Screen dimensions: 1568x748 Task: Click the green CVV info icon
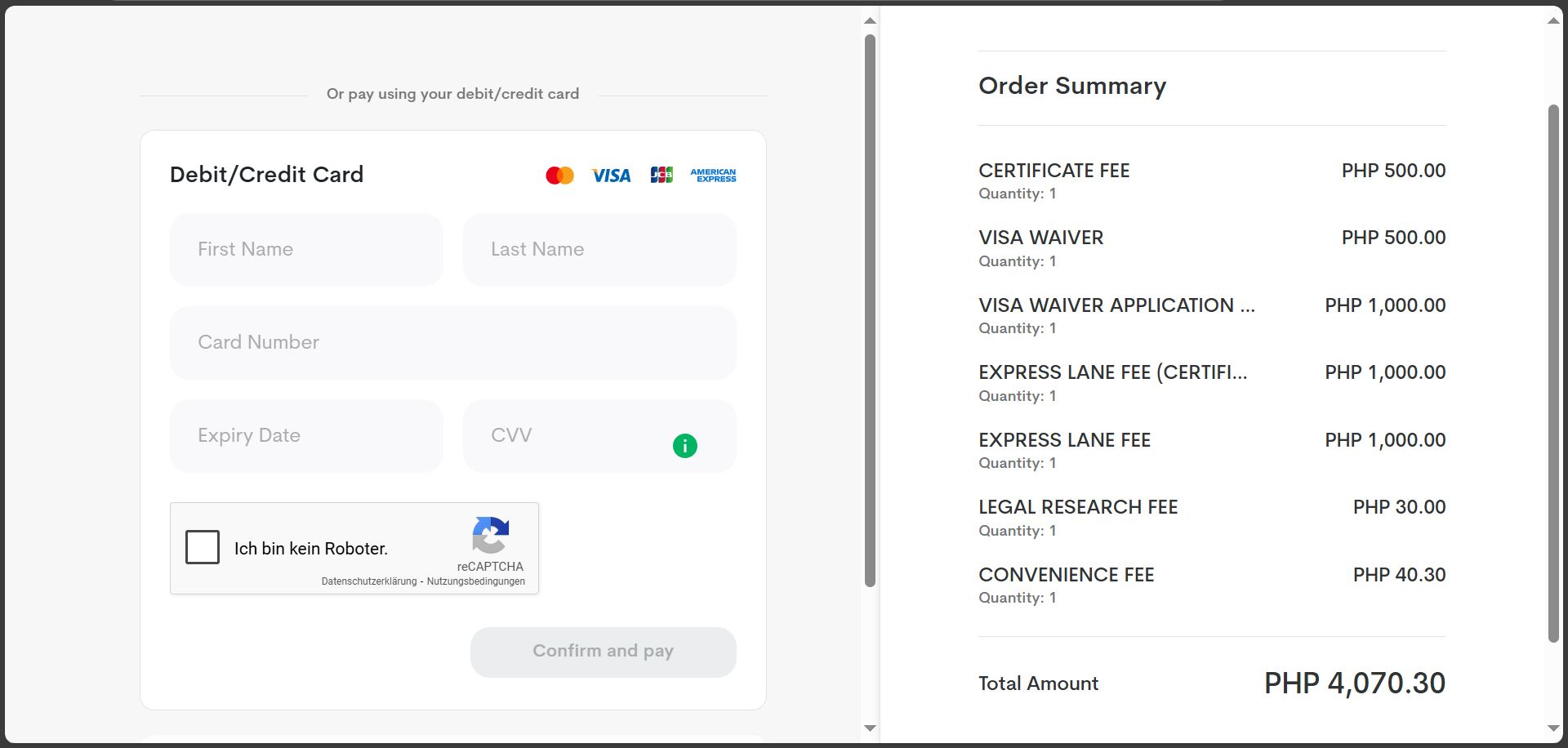(686, 446)
